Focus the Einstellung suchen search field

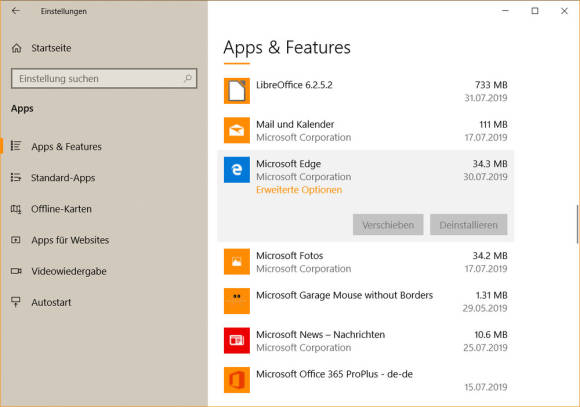pos(104,78)
